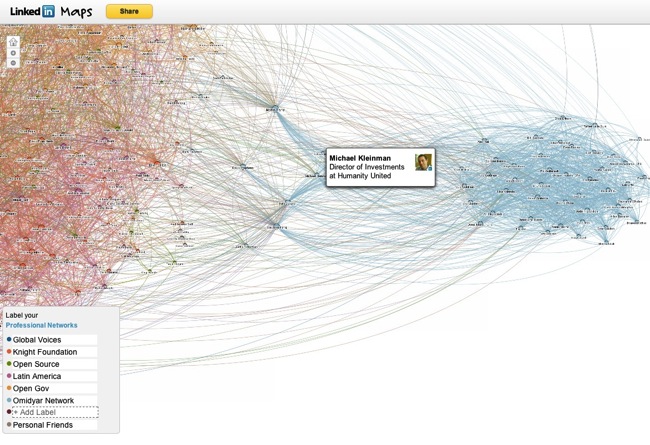Zoom in using the plus control
Viewport: 650px width, 445px height.
click(13, 53)
